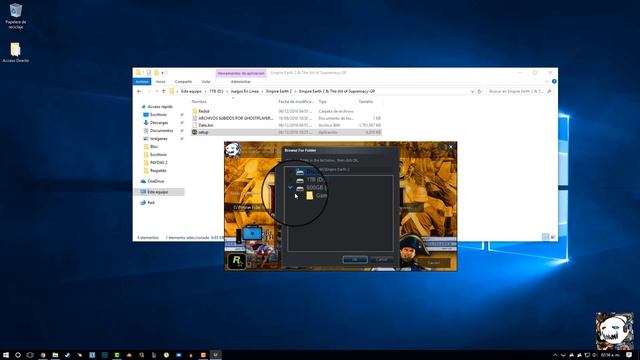Sort by the Nombre column header
This screenshot has height=360, width=640.
tap(199, 102)
